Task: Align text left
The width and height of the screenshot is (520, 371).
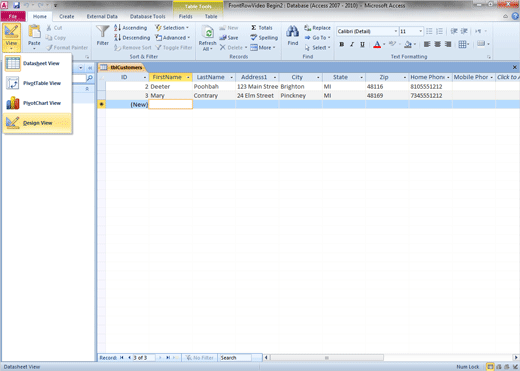Action: point(427,44)
